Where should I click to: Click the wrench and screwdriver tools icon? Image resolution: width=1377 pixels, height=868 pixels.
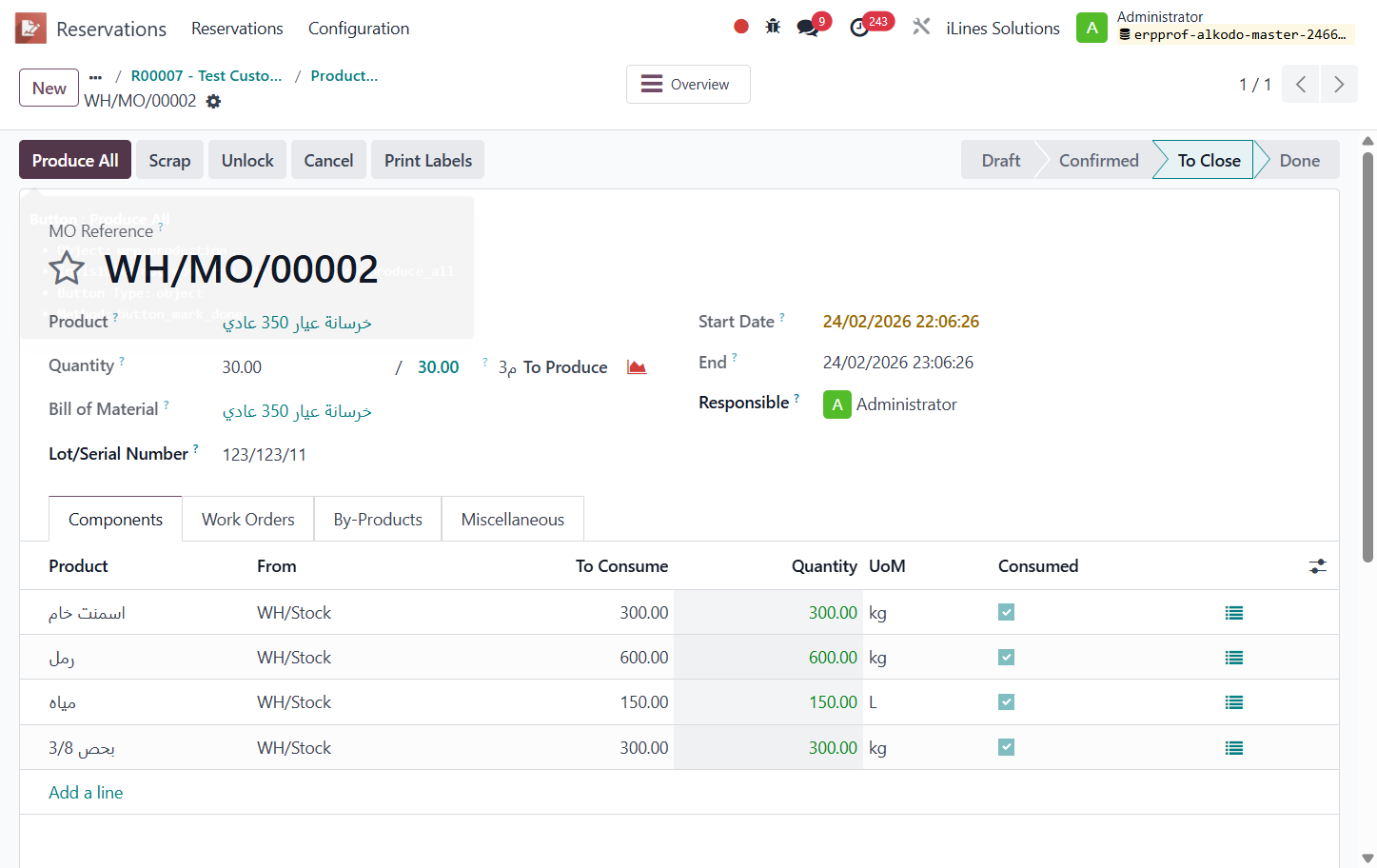921,27
